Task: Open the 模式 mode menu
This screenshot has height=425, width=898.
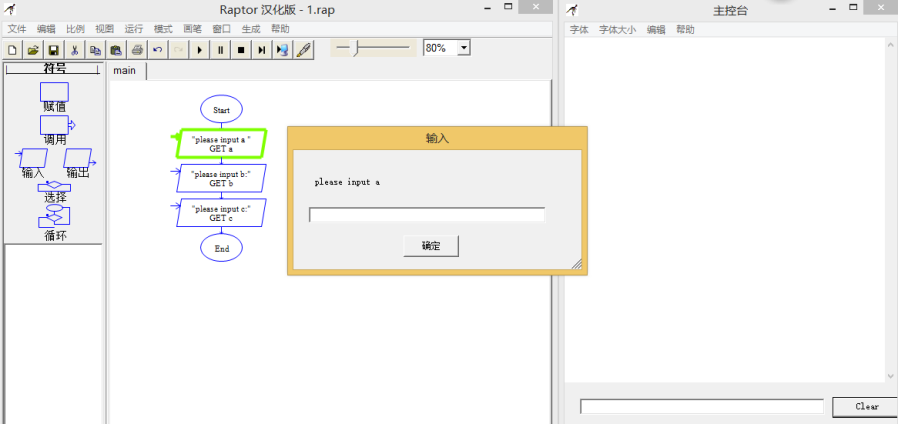Action: coord(163,29)
